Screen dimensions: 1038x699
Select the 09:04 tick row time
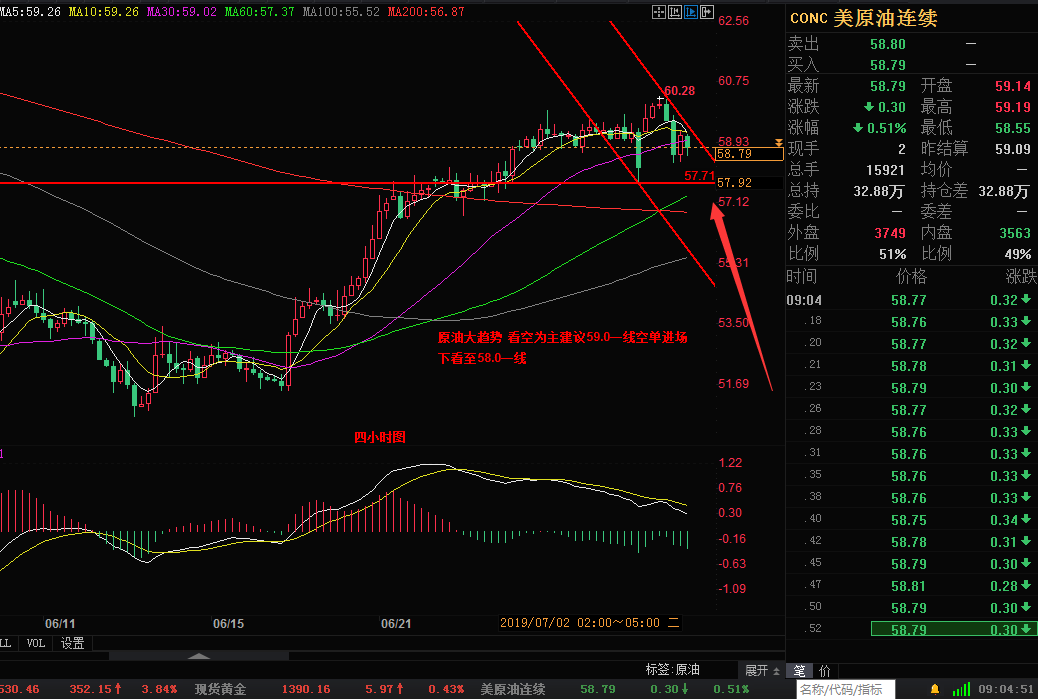pos(804,301)
